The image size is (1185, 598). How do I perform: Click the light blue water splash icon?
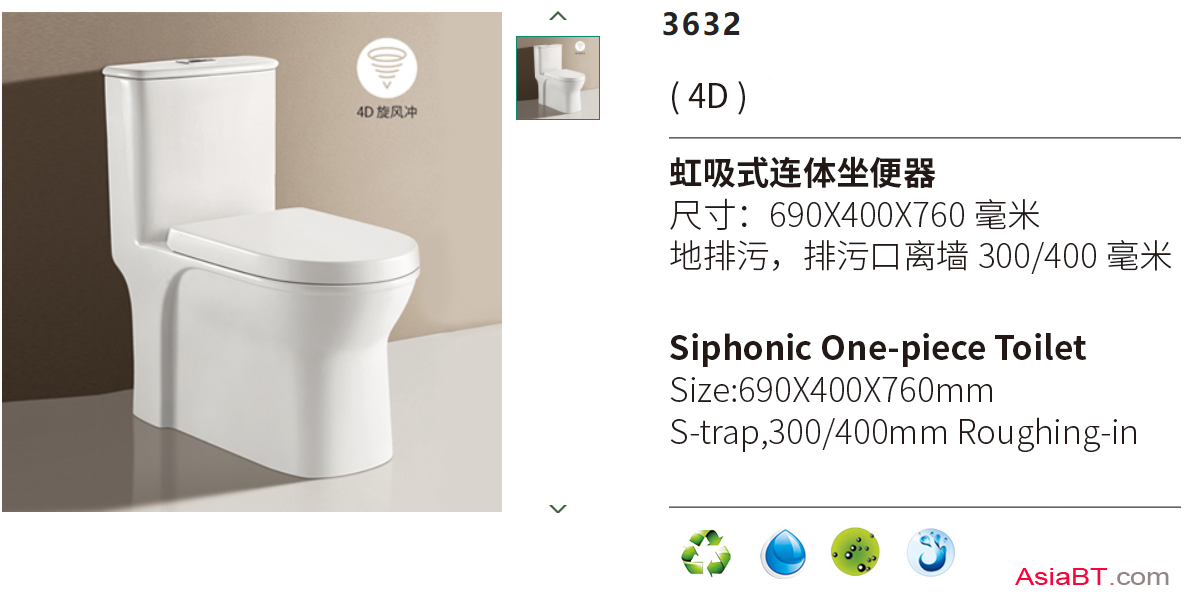[x=931, y=551]
